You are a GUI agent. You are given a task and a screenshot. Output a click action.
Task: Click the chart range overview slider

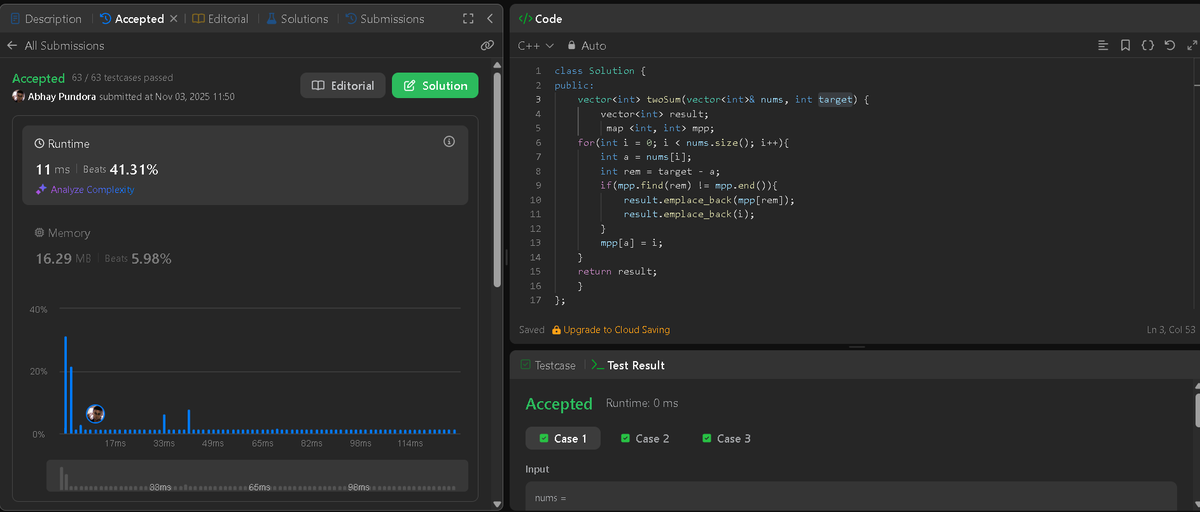pos(257,475)
